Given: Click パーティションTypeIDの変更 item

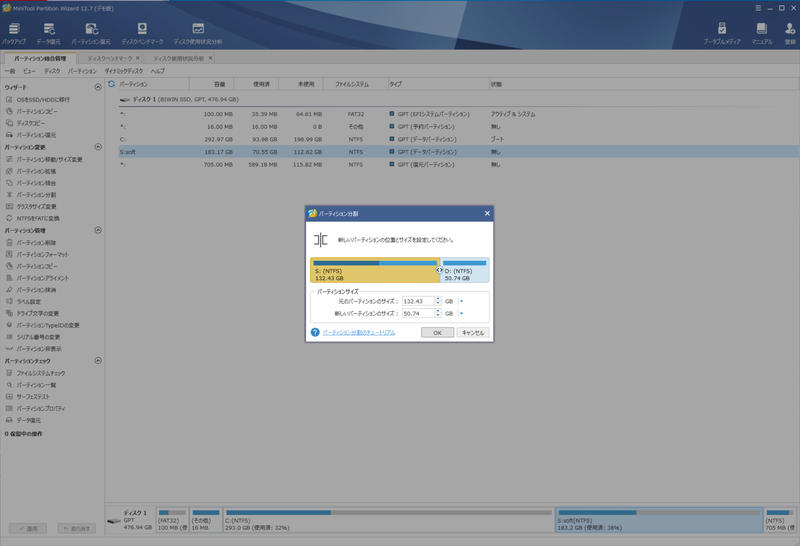Looking at the screenshot, I should [48, 325].
